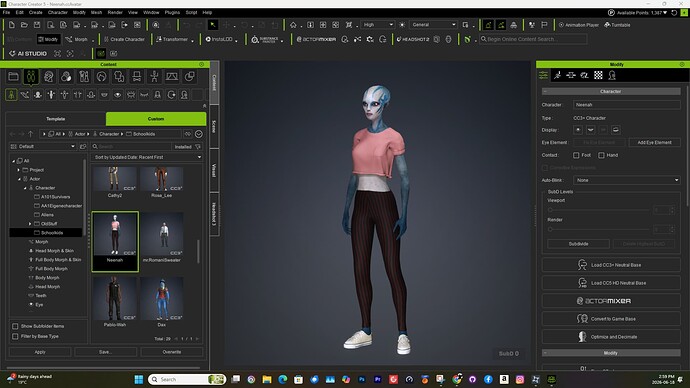The height and width of the screenshot is (388, 690).
Task: Click the InstaLOD toolbar button
Action: tap(219, 39)
